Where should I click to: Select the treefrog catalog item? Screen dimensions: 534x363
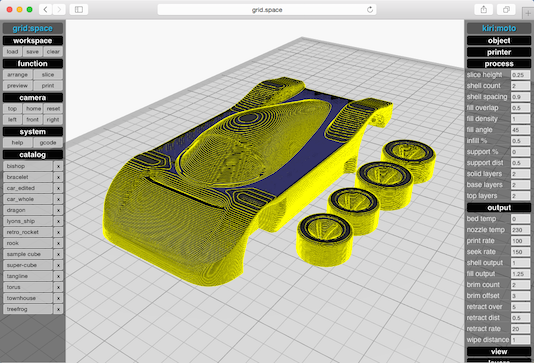pos(28,309)
